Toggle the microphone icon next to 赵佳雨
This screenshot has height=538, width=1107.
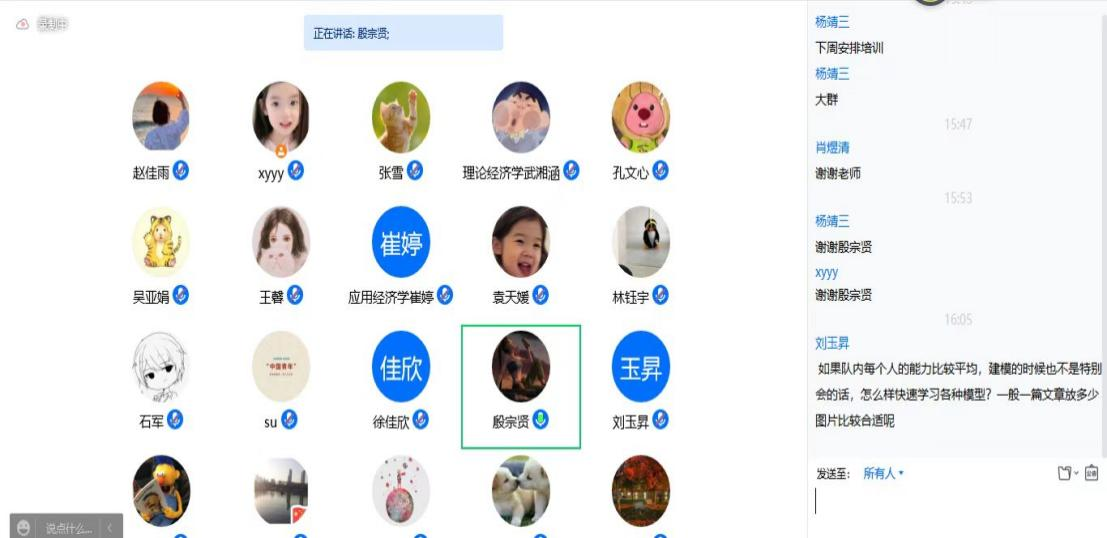point(181,170)
